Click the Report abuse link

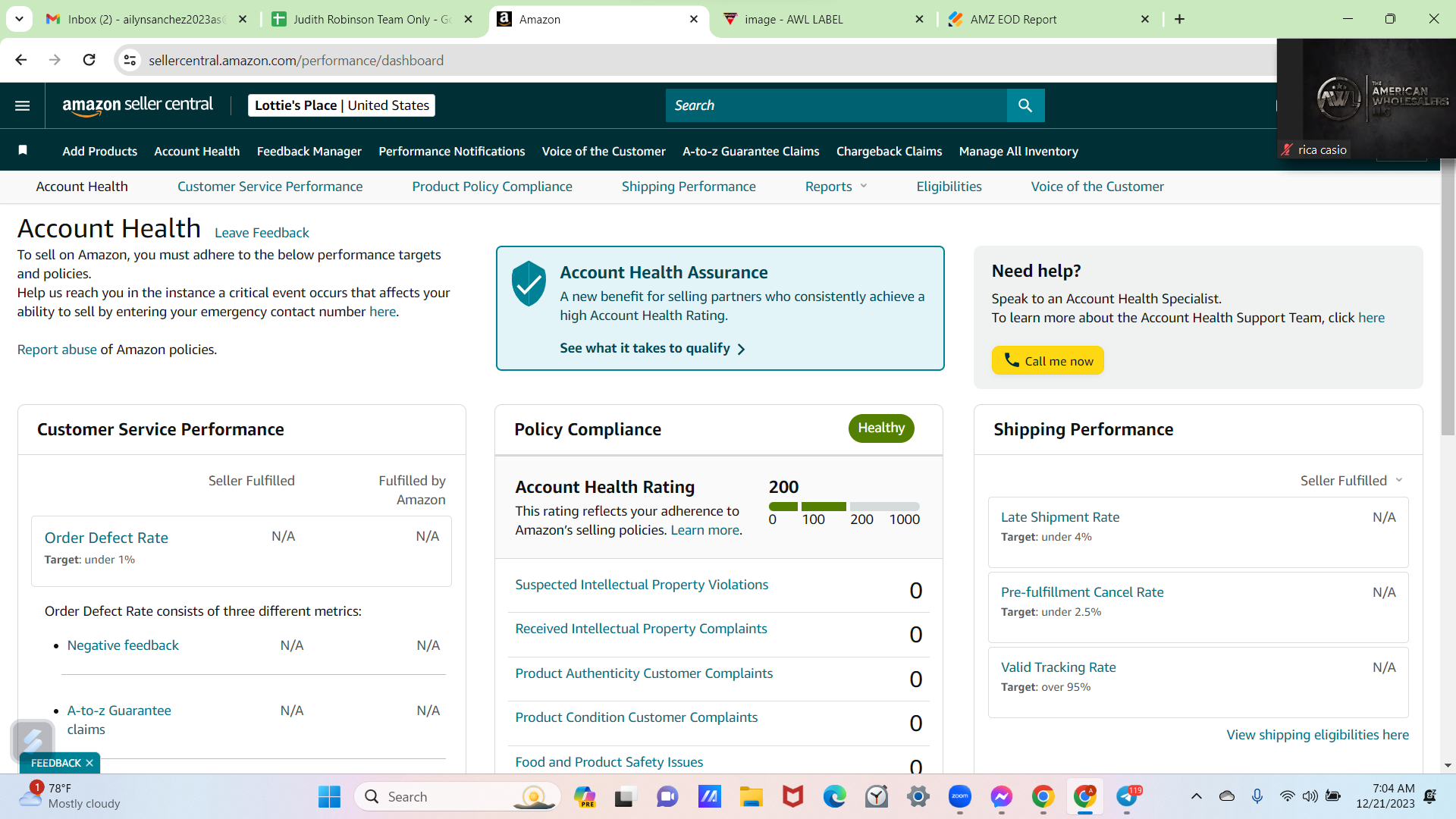pos(57,350)
